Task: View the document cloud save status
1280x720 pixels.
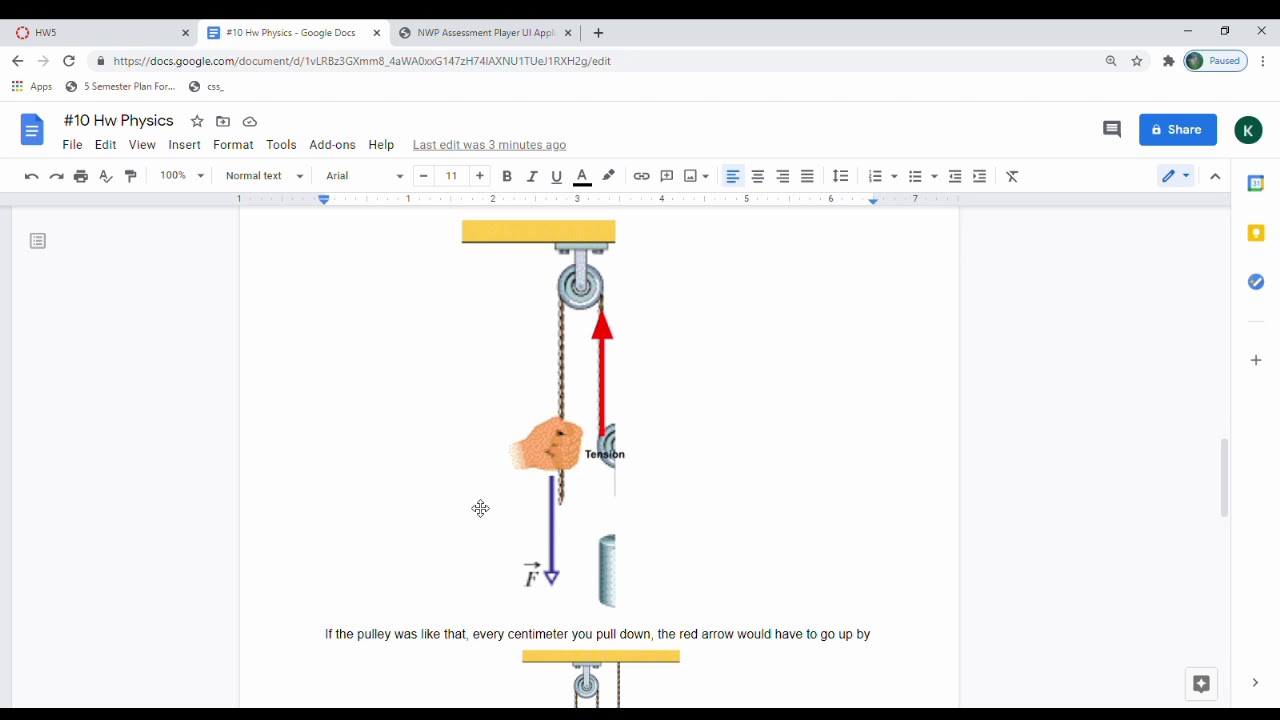Action: click(x=250, y=121)
